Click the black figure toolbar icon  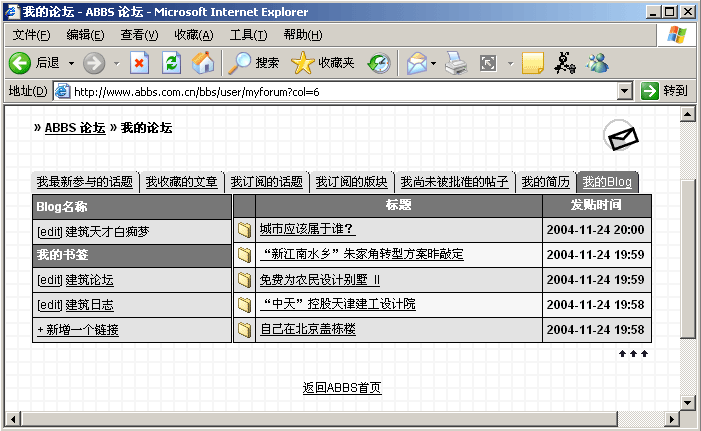tap(565, 63)
